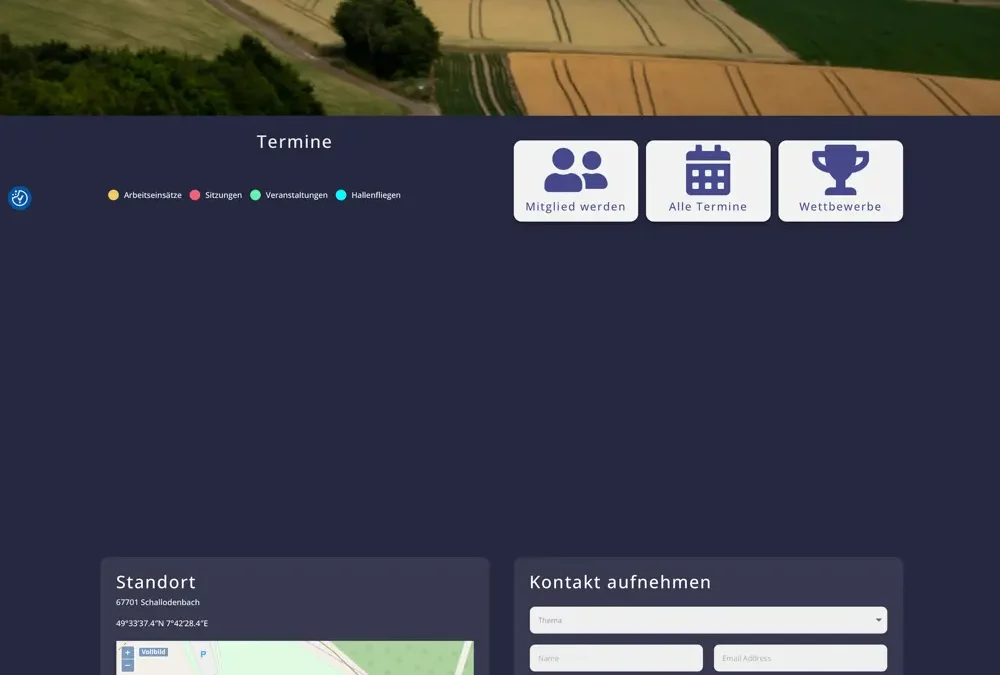1000x675 pixels.
Task: Focus the Name input field
Action: pyautogui.click(x=616, y=658)
